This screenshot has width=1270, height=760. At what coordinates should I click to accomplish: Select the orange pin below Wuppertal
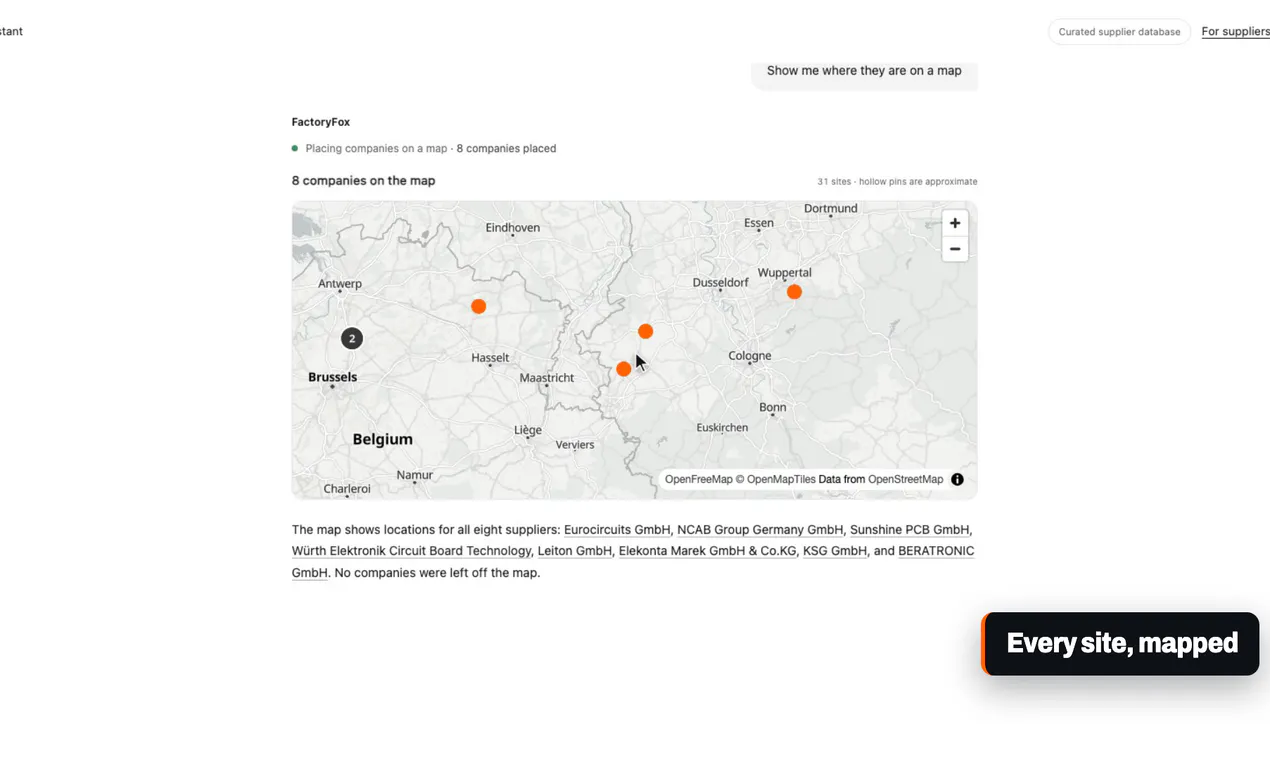click(x=794, y=292)
